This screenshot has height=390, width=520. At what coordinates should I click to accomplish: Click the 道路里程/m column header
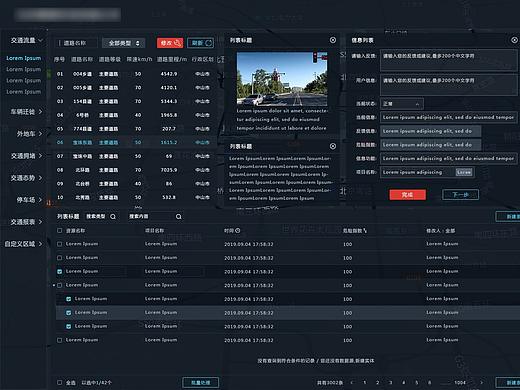[172, 59]
